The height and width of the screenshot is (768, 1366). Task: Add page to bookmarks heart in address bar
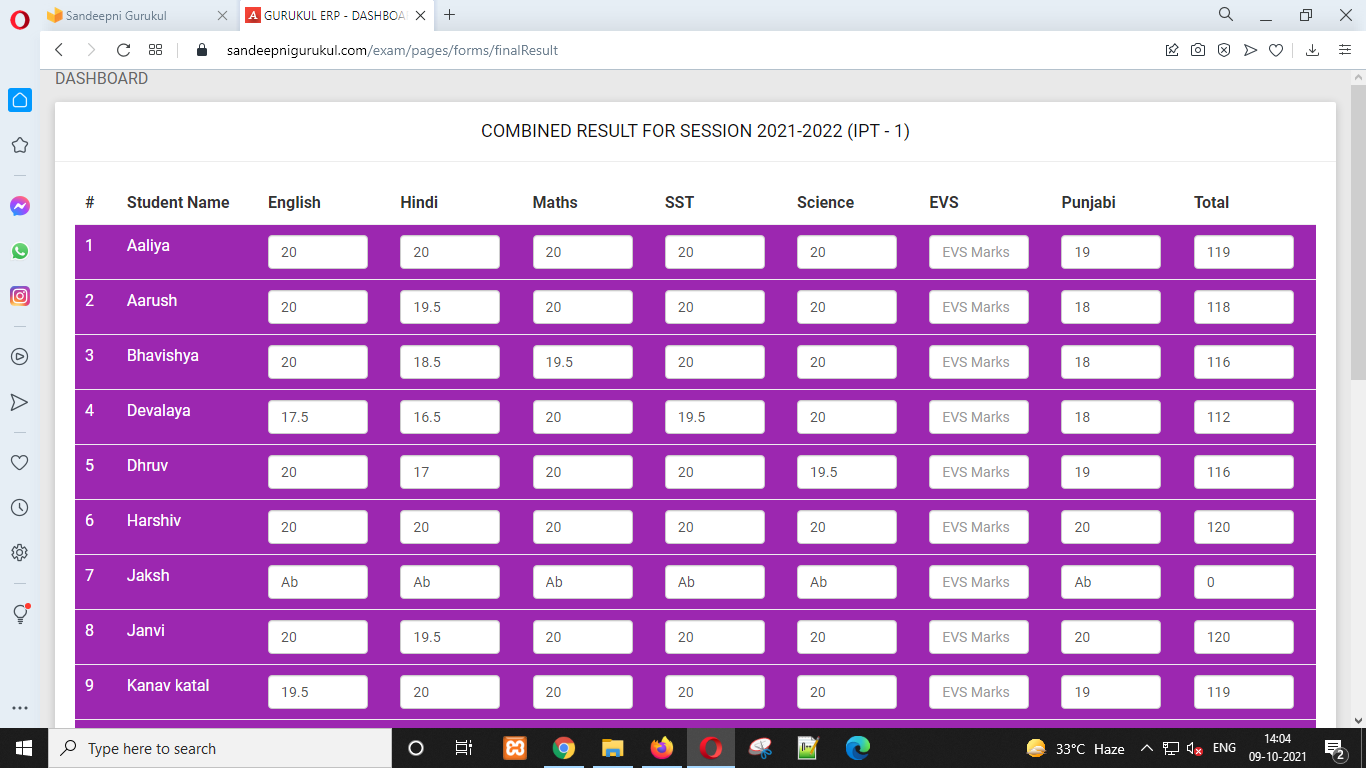[x=1276, y=50]
